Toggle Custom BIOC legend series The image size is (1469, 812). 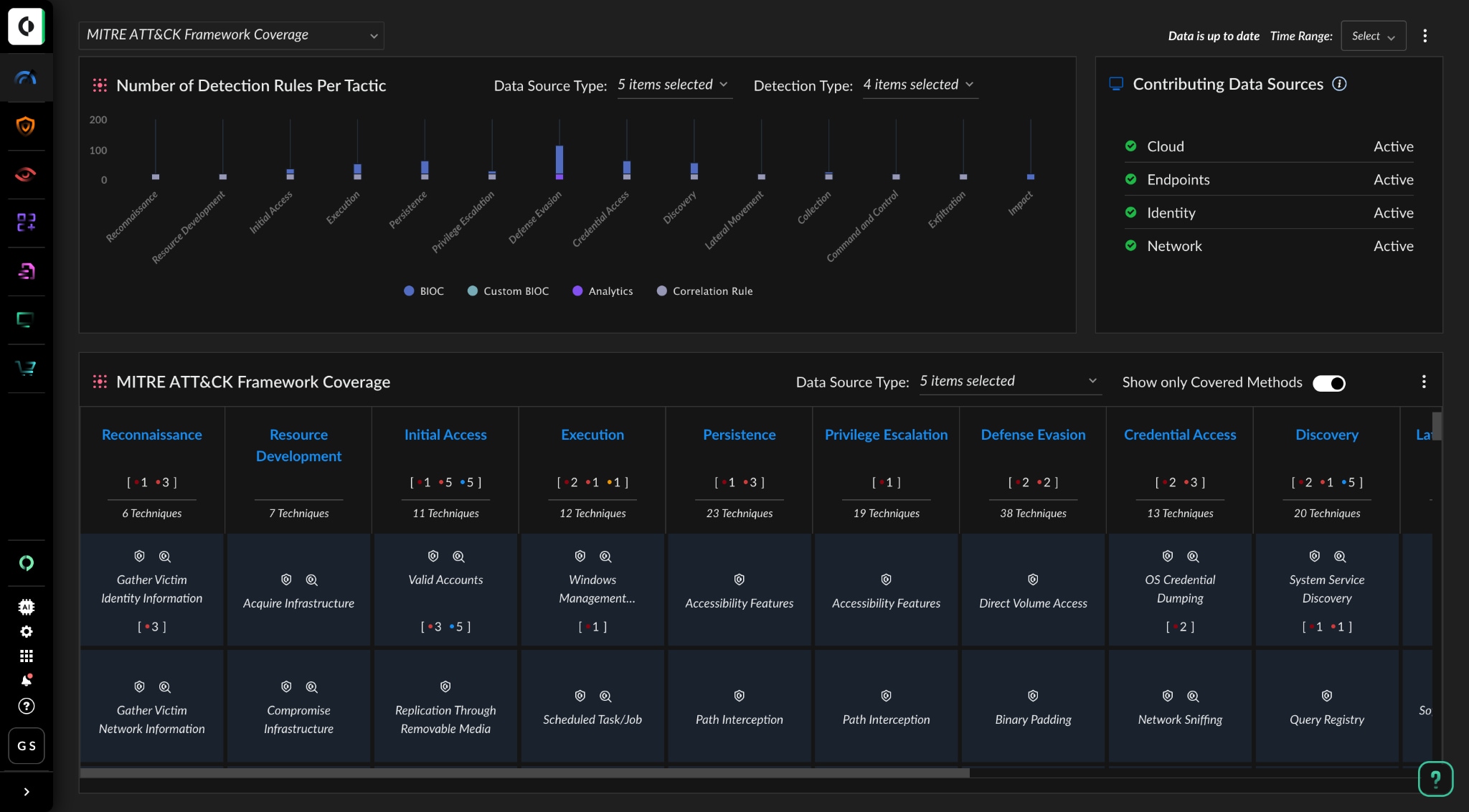pos(508,291)
